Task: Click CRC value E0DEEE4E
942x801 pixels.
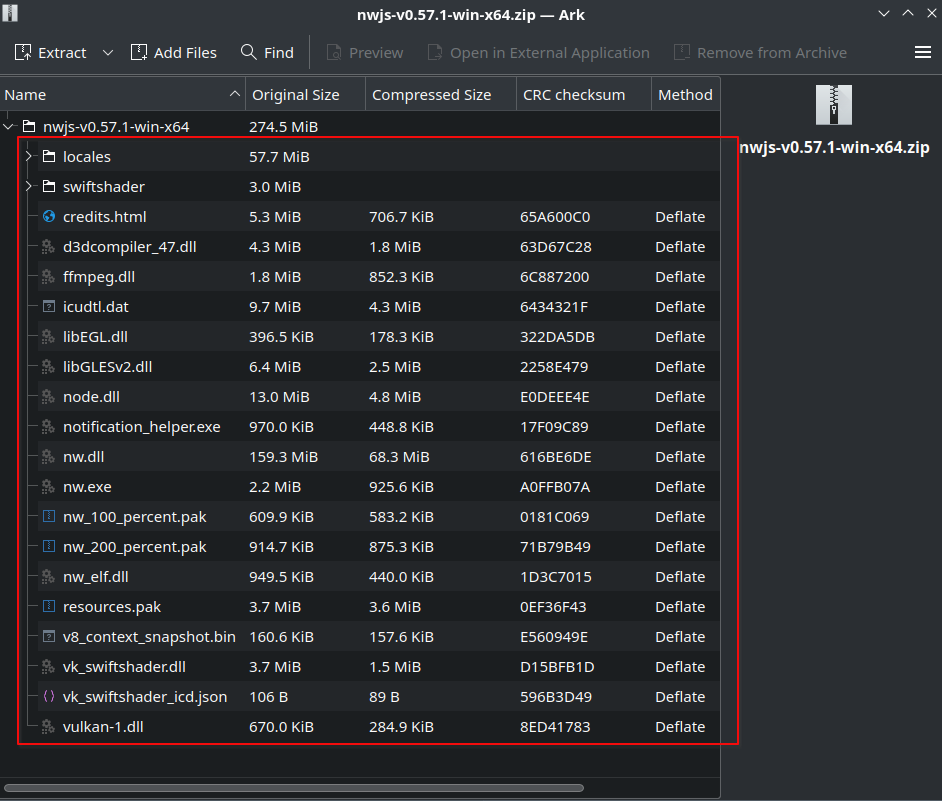Action: click(x=555, y=397)
